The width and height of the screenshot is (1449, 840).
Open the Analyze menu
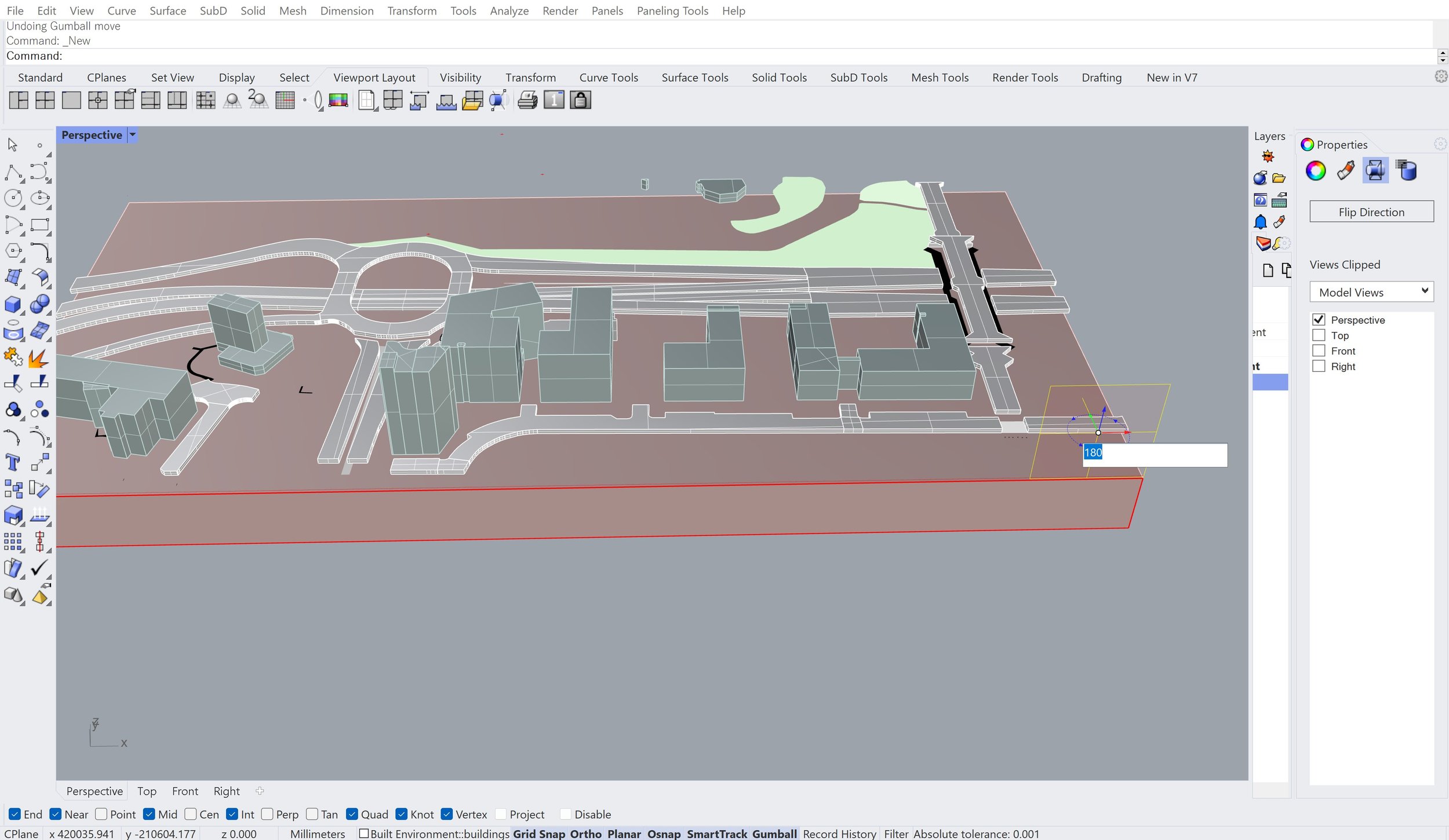pos(509,10)
